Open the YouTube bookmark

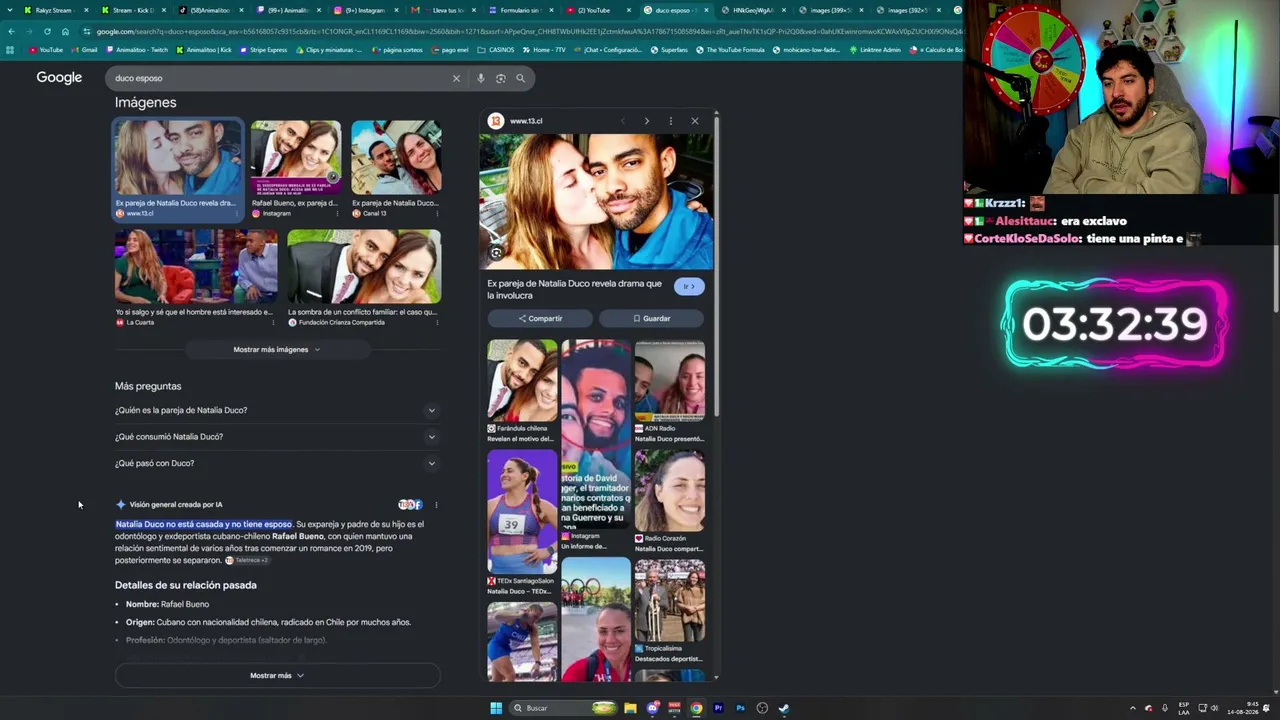46,49
